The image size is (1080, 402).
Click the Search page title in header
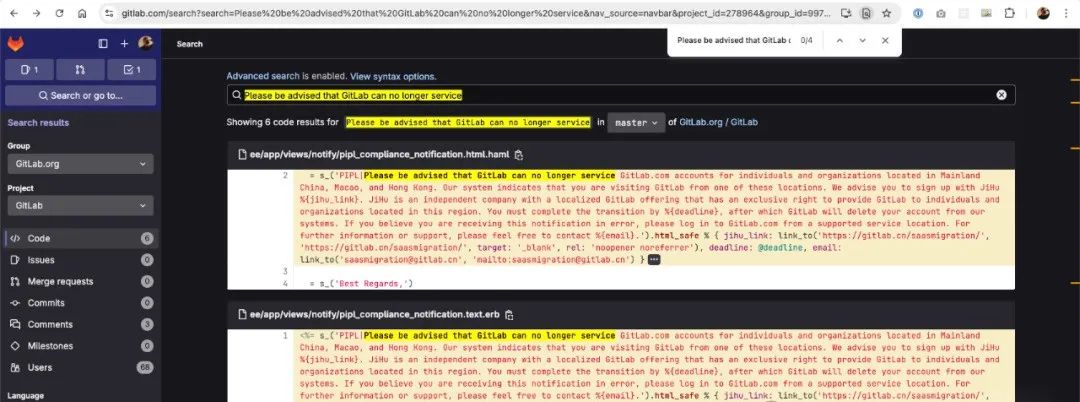(x=189, y=44)
